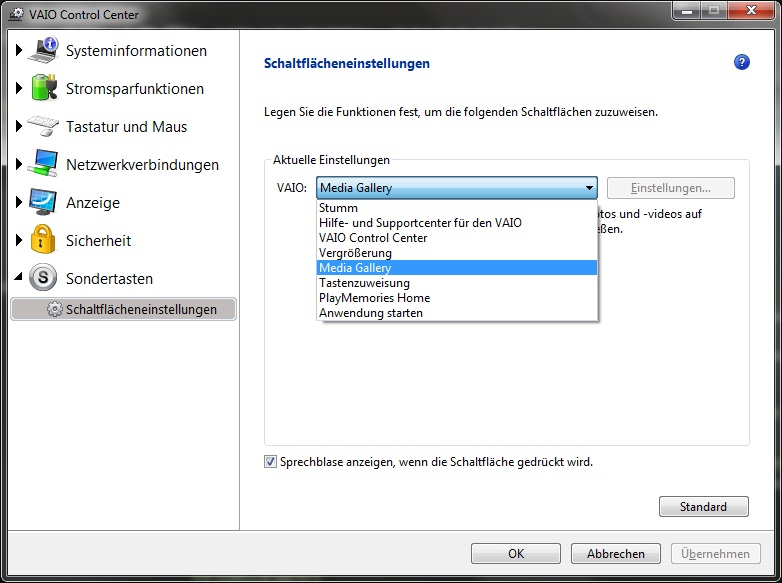Uncheck Sprechblase anzeigen checkbox

coord(270,462)
